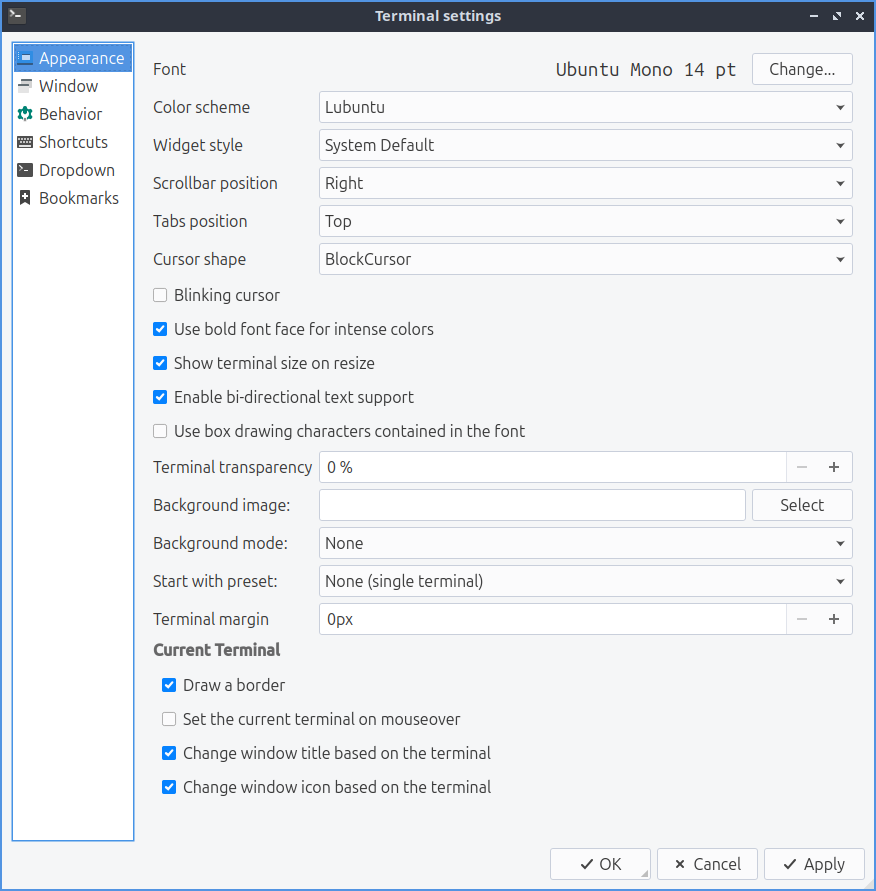Switch to the Shortcuts settings page
876x891 pixels.
coord(73,142)
